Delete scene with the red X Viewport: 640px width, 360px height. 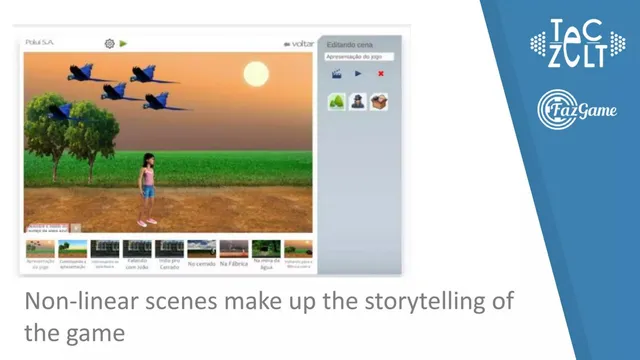coord(381,73)
